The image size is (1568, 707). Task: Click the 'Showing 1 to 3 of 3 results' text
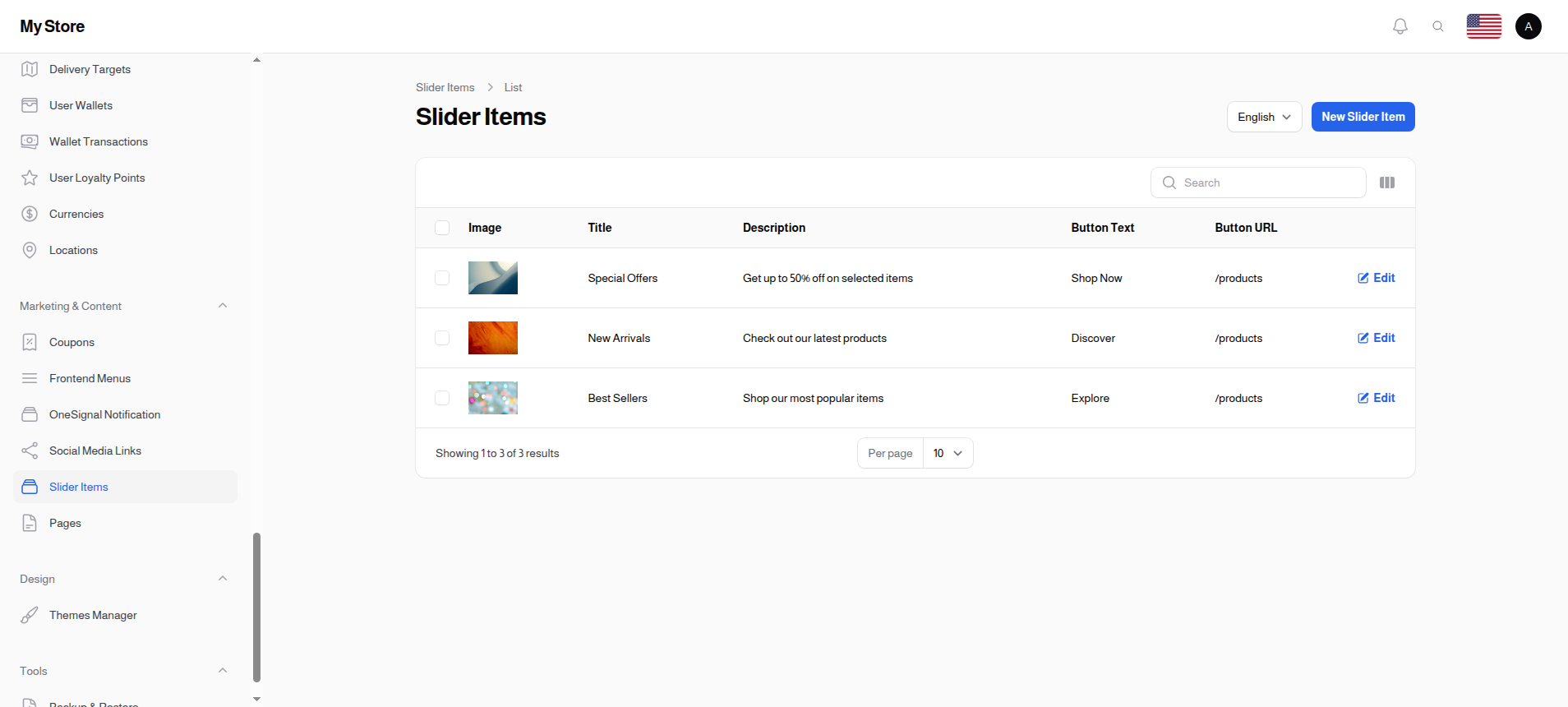tap(497, 453)
